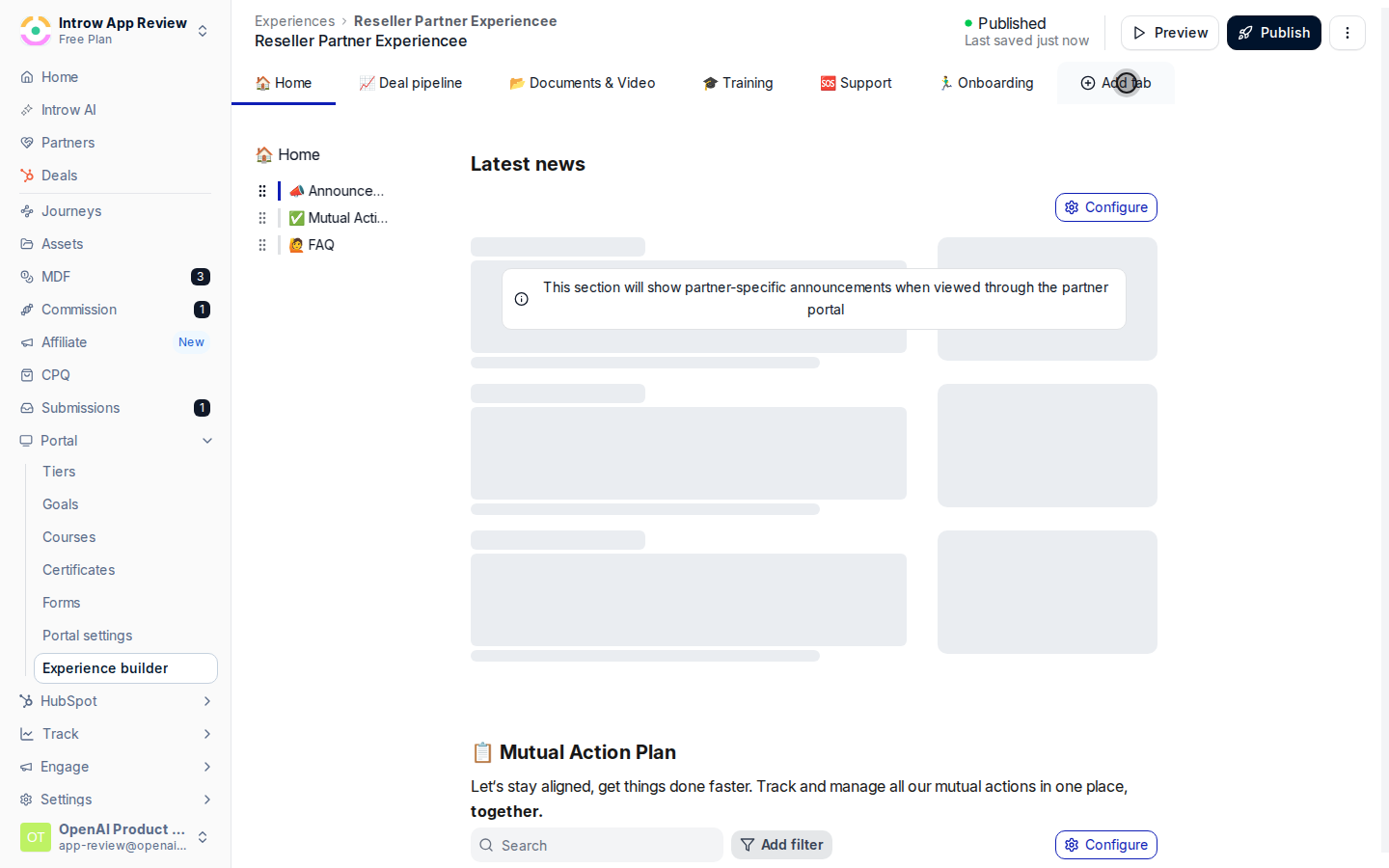
Task: Click the Journeys icon in the sidebar
Action: pos(27,211)
